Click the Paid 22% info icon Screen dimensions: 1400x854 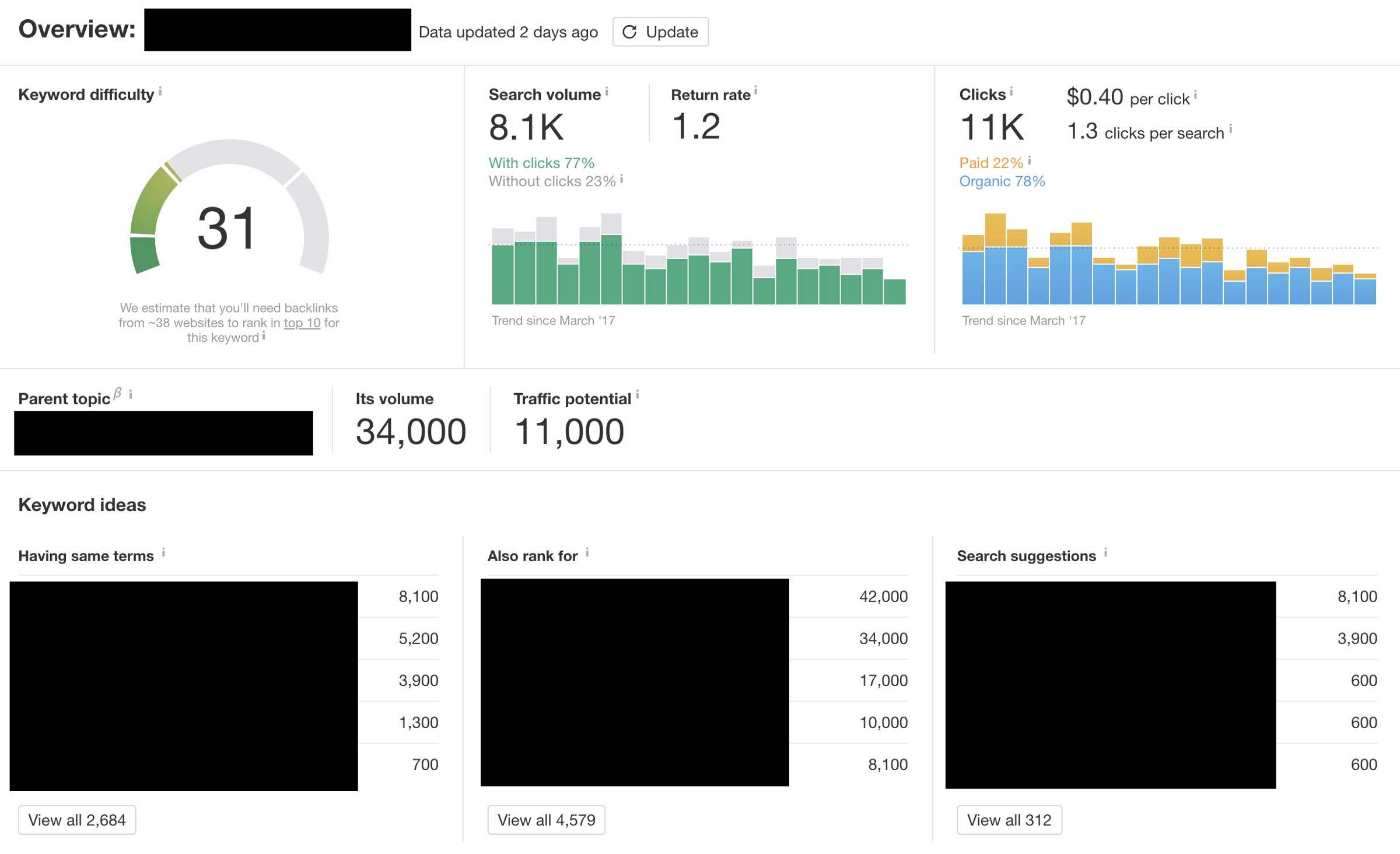point(1030,160)
